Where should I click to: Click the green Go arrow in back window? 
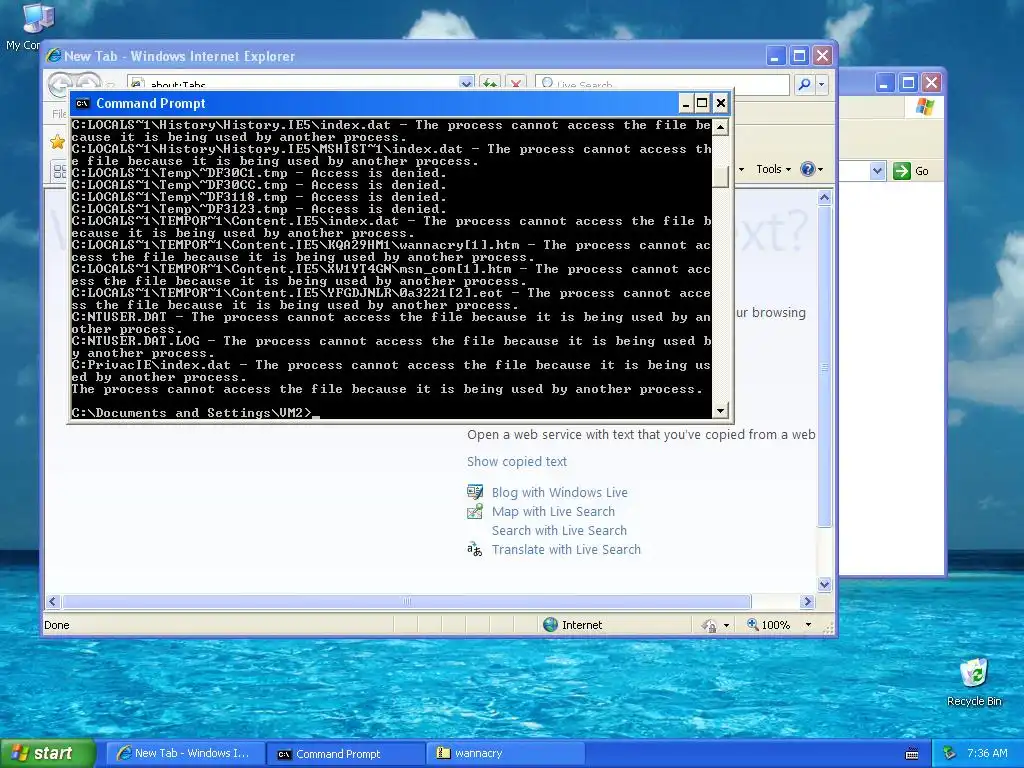[x=902, y=171]
